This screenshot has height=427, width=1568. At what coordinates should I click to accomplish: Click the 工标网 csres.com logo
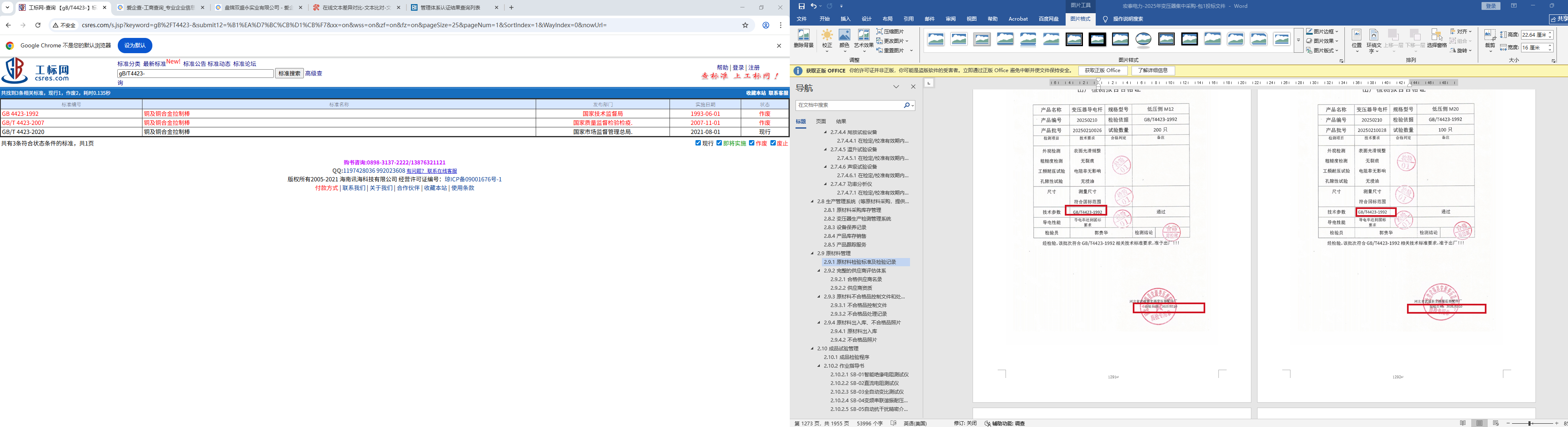(x=35, y=70)
